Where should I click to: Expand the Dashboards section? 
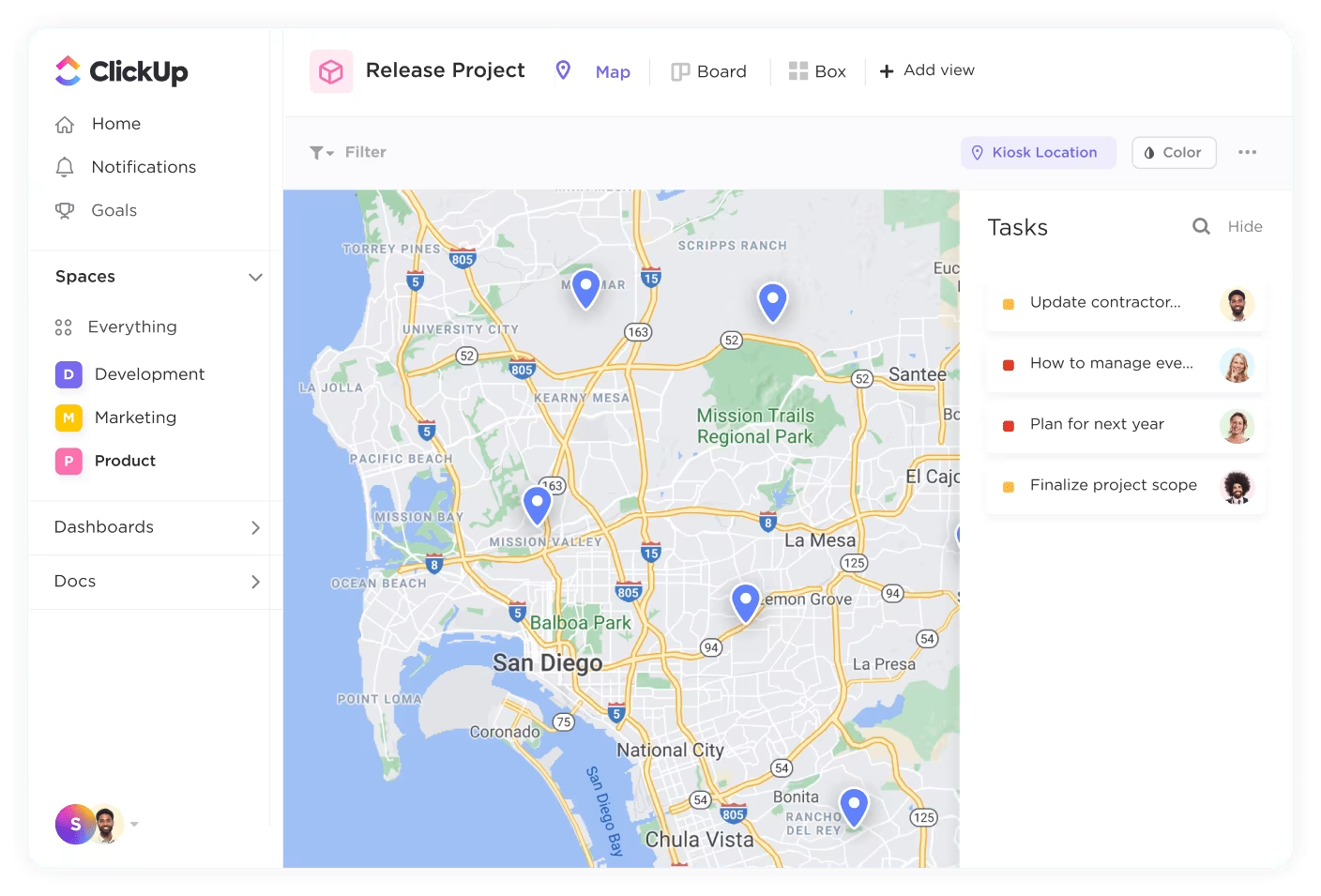pyautogui.click(x=255, y=527)
